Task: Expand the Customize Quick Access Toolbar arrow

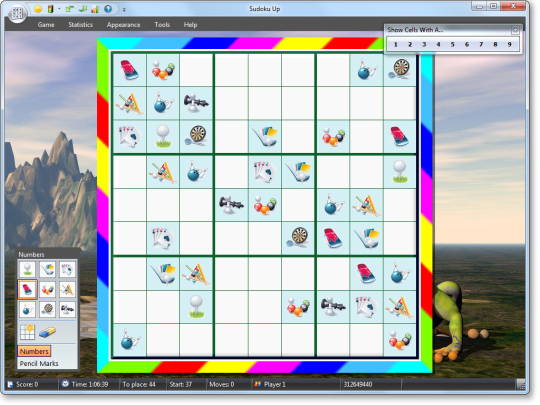Action: coord(124,10)
